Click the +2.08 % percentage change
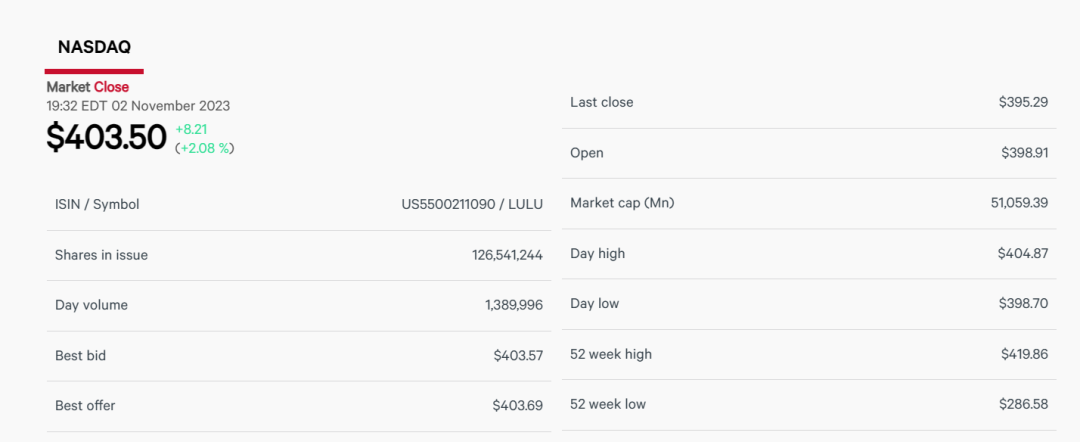 (205, 147)
